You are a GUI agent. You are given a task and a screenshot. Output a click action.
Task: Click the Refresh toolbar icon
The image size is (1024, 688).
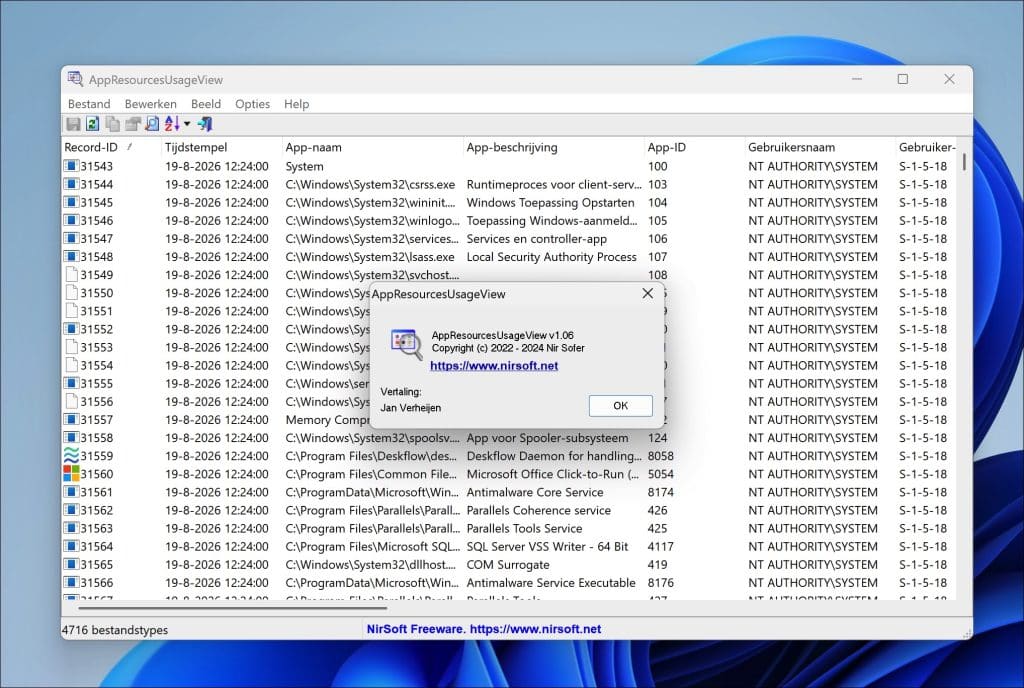click(93, 124)
